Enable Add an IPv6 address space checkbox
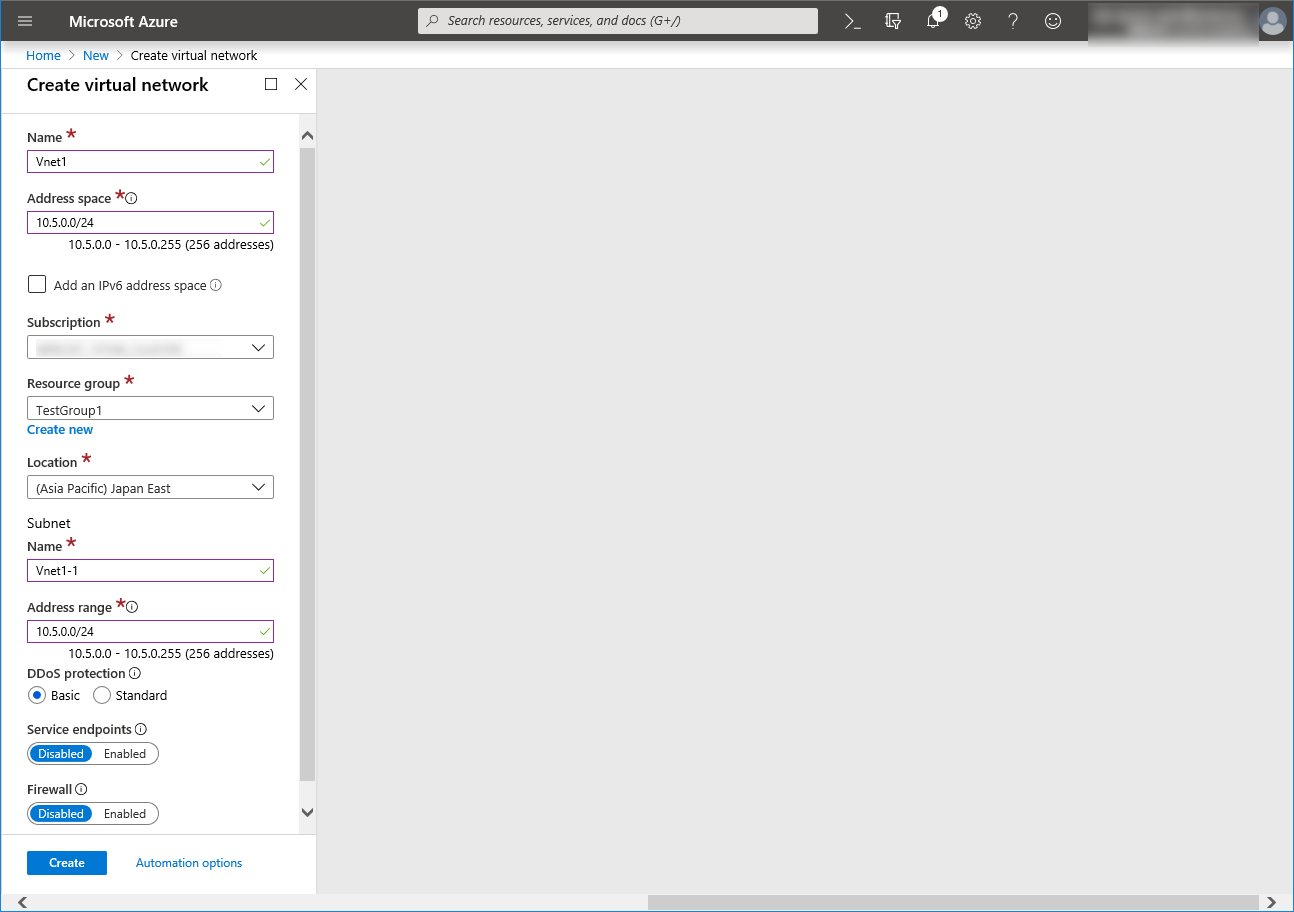 [x=38, y=285]
